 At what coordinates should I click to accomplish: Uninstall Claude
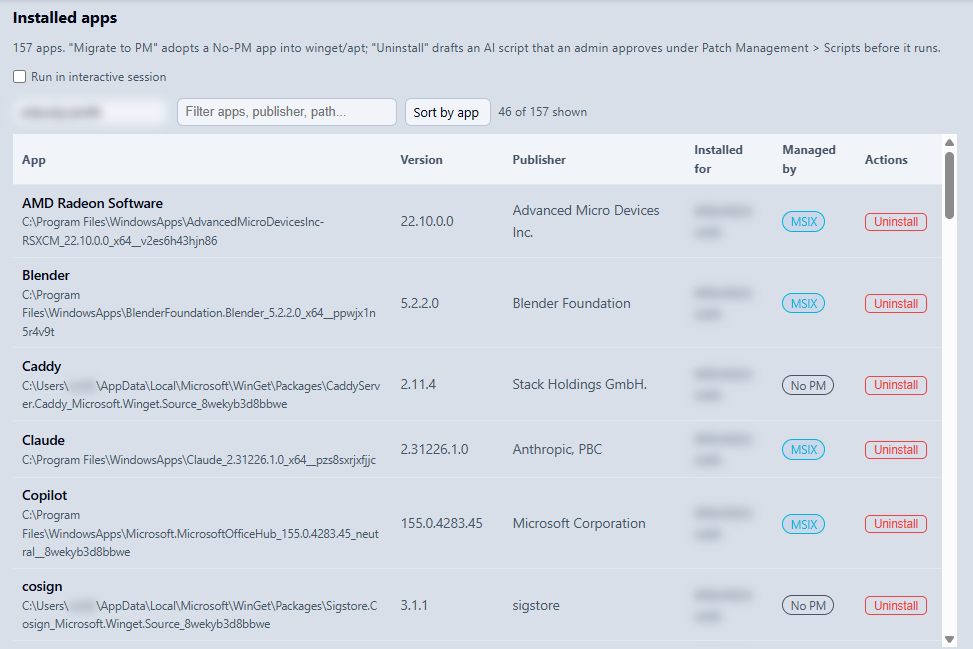pos(895,450)
